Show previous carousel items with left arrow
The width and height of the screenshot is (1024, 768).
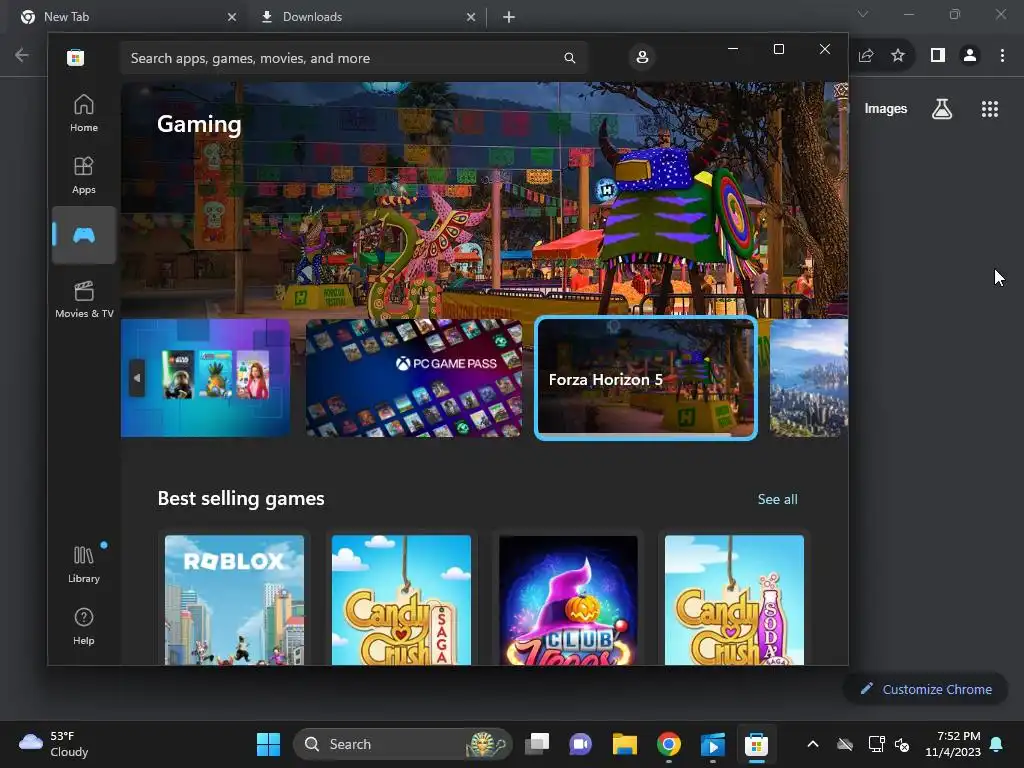[x=136, y=377]
